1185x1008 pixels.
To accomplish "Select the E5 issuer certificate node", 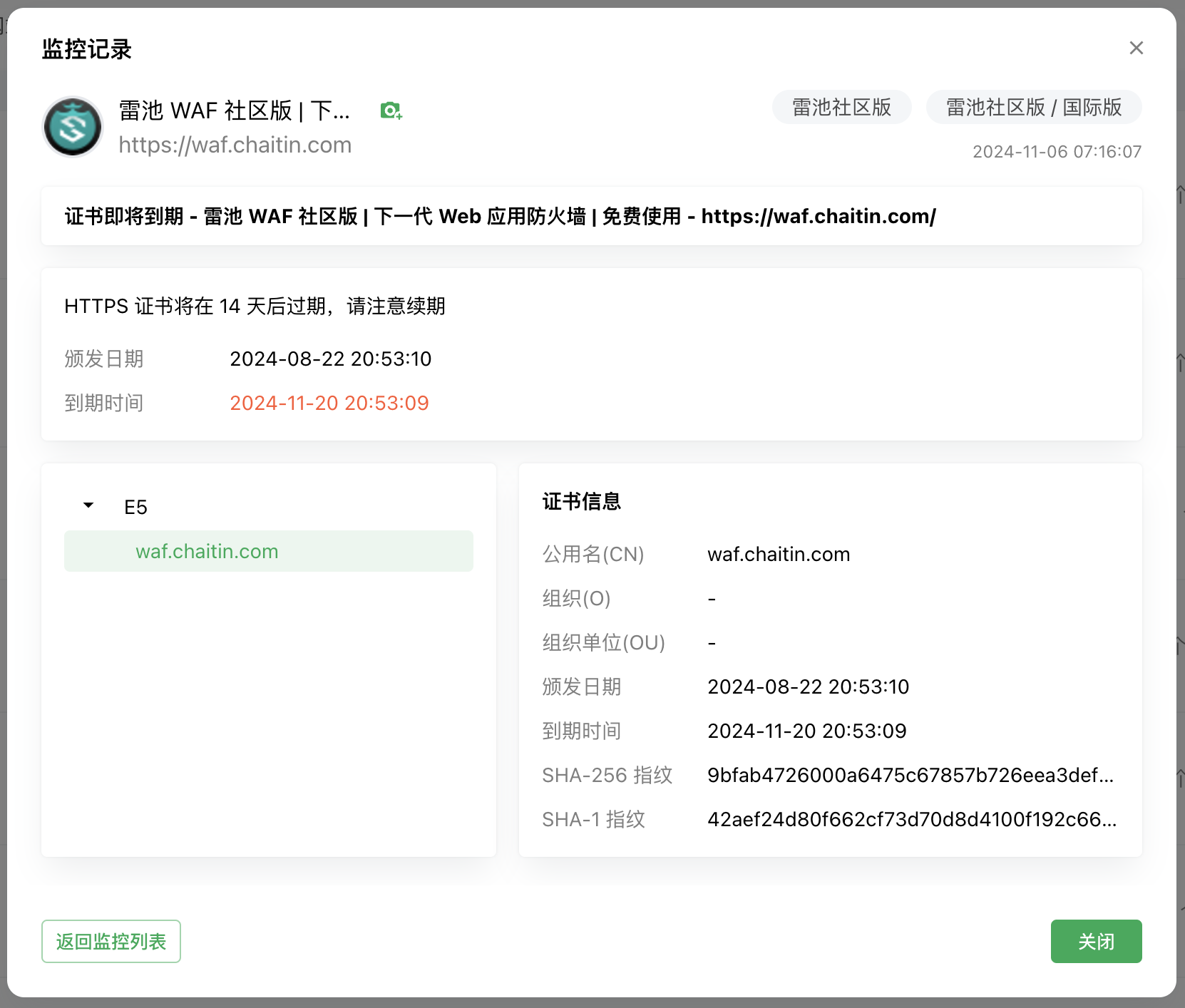I will [135, 507].
